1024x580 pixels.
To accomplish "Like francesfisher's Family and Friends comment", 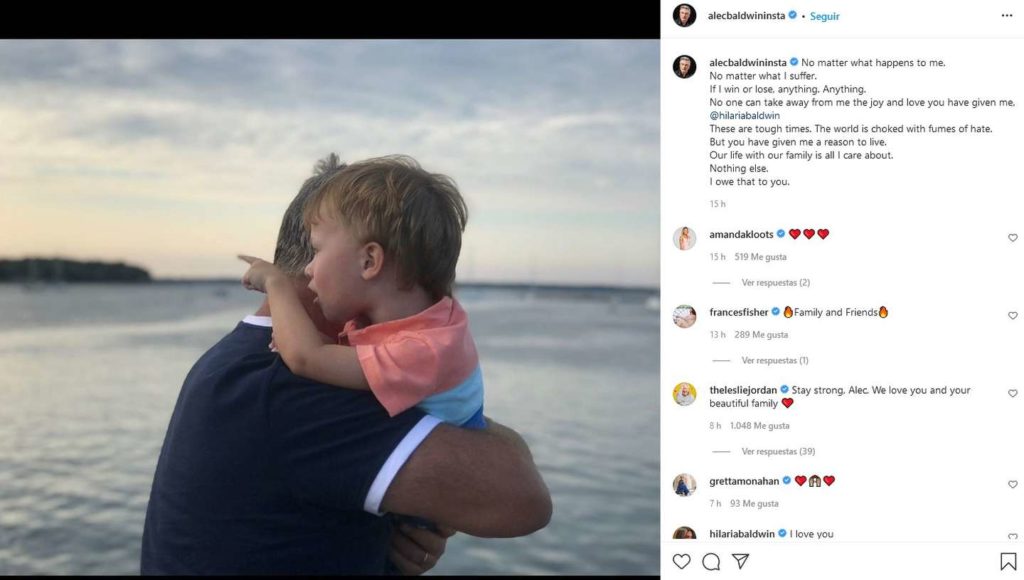I will (1012, 316).
